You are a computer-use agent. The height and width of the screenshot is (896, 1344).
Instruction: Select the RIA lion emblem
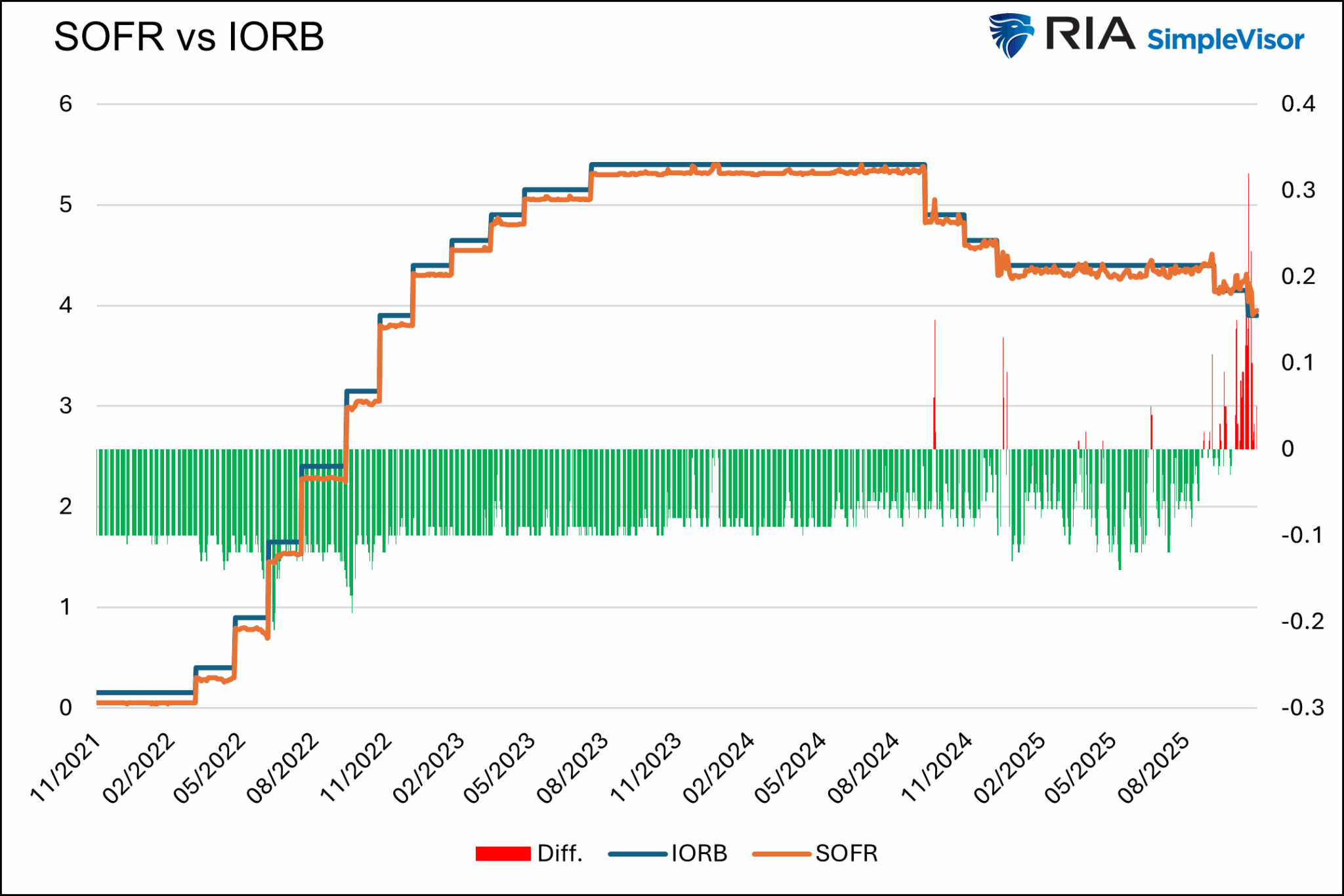pos(1011,36)
